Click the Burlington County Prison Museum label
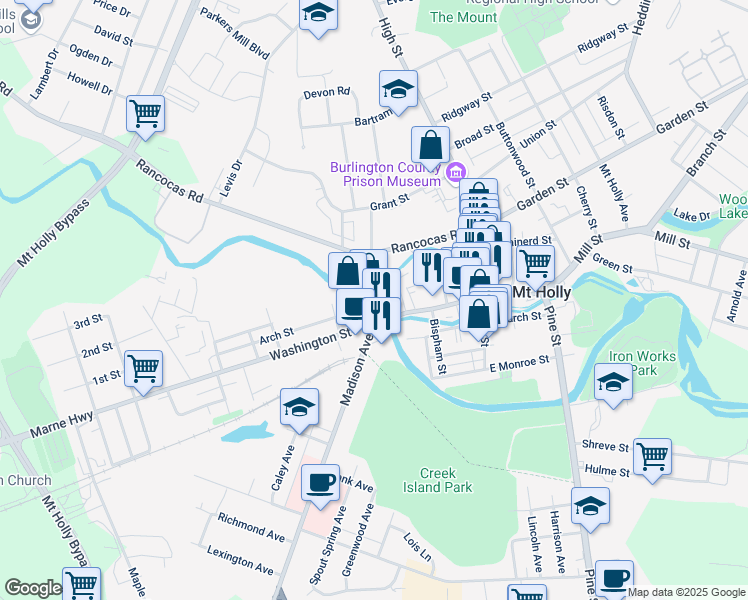The height and width of the screenshot is (600, 748). 385,174
